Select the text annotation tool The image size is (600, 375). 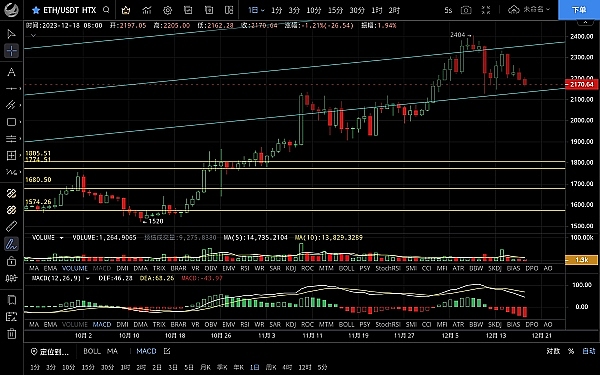tap(11, 72)
